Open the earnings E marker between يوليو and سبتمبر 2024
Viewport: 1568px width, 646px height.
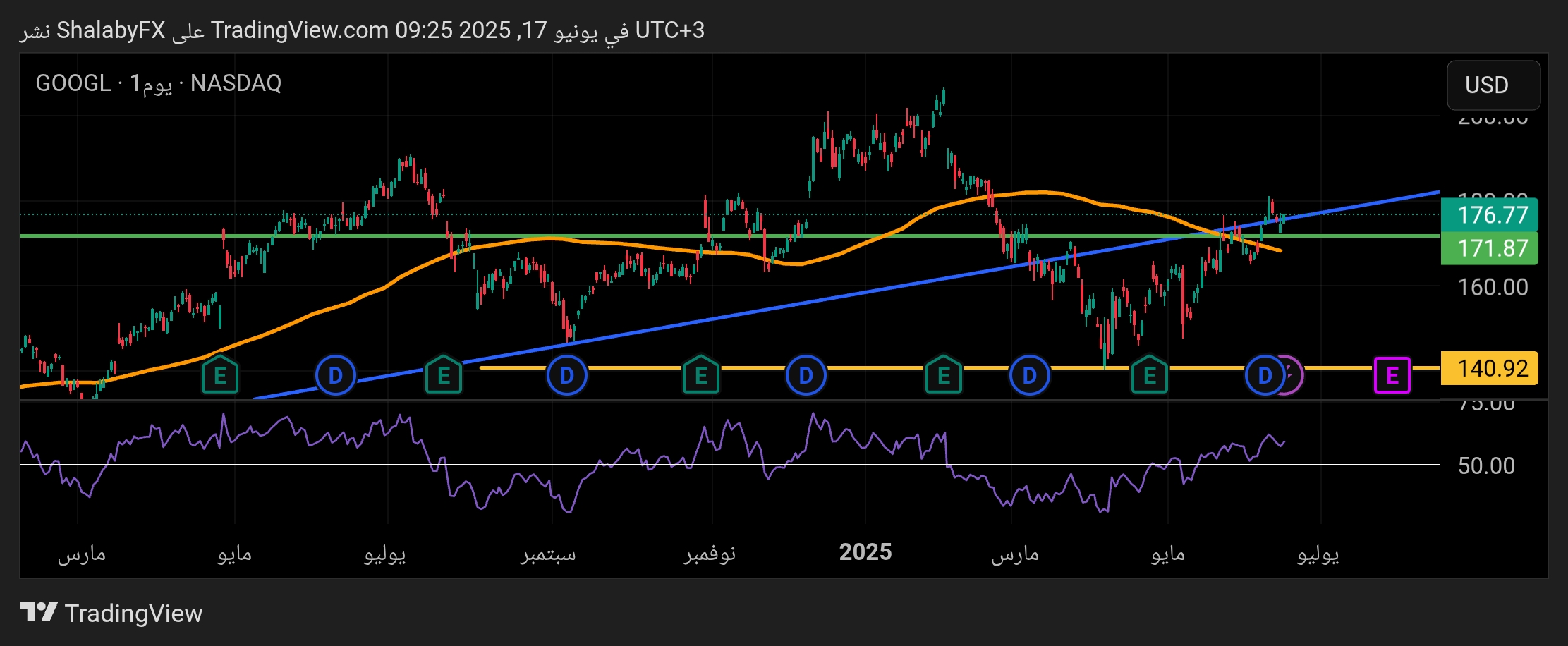point(443,374)
